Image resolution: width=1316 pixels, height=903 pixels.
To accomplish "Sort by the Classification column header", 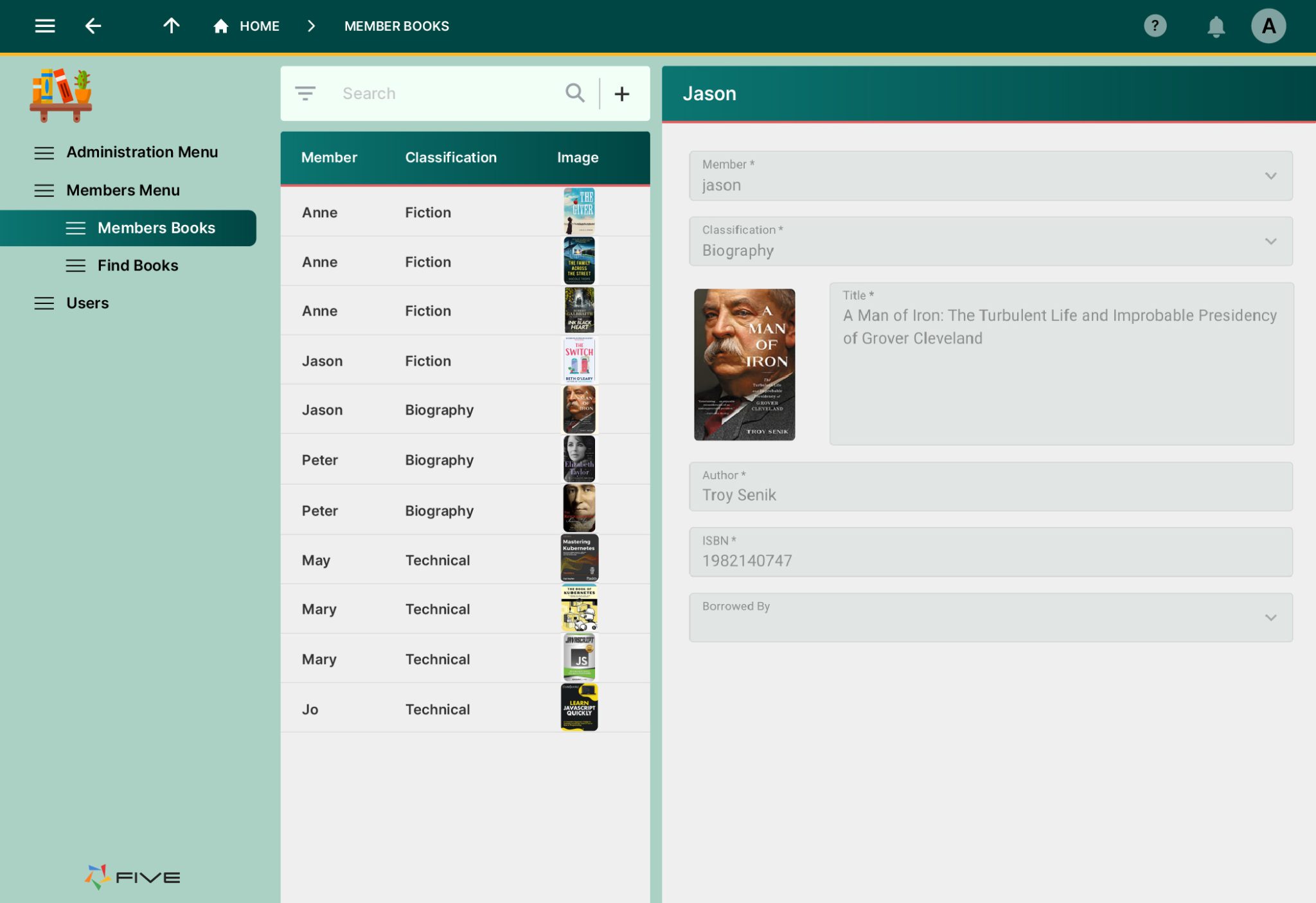I will tap(450, 157).
